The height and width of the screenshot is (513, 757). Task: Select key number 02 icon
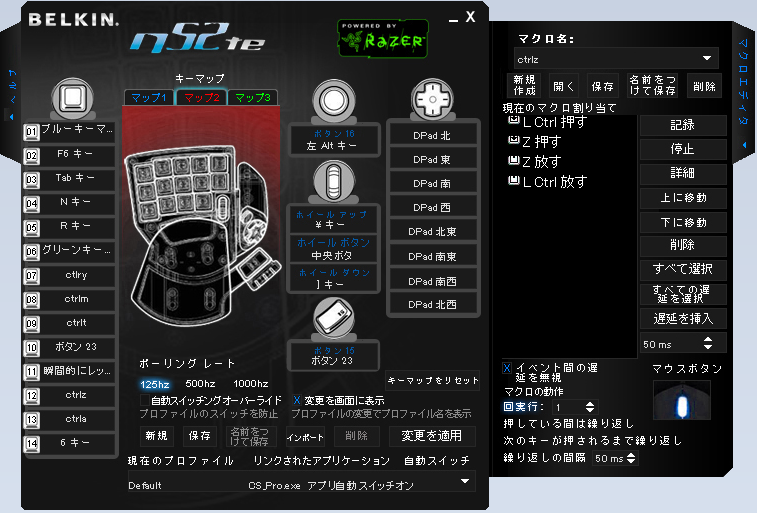pos(31,155)
